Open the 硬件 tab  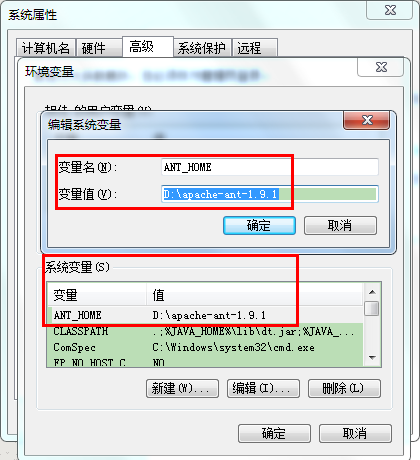[99, 48]
